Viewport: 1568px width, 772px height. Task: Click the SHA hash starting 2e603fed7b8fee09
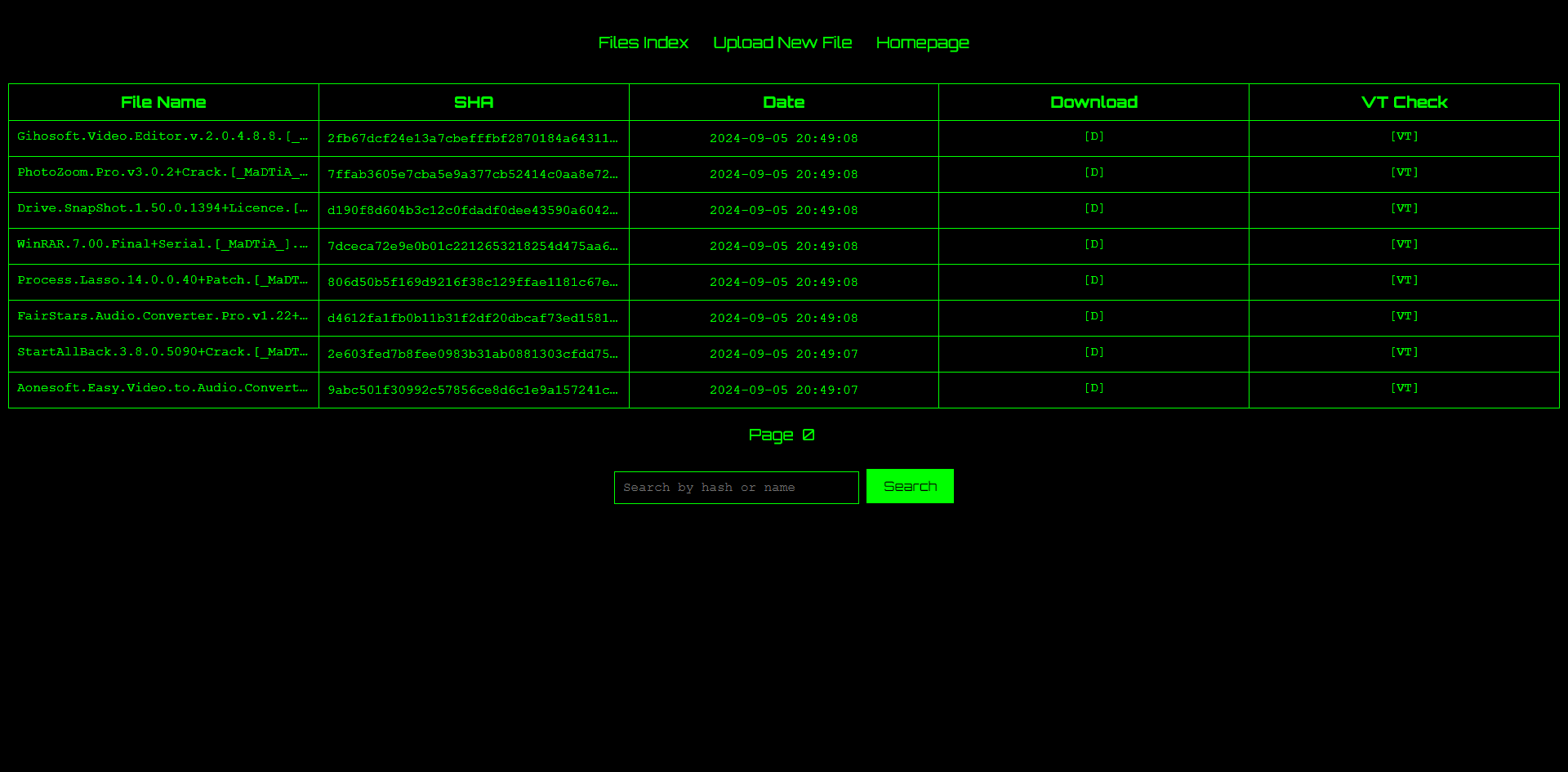coord(473,354)
